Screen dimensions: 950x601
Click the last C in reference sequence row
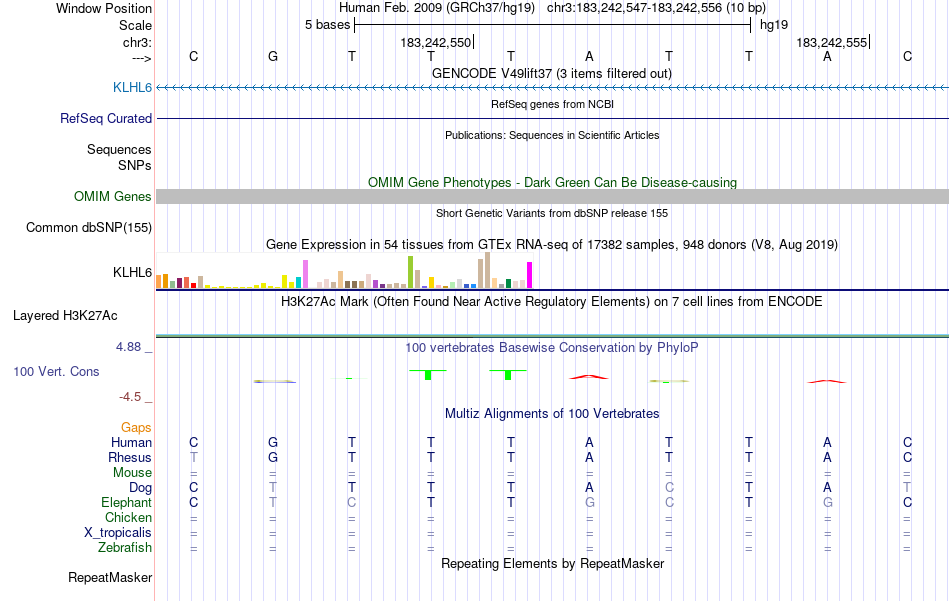click(x=907, y=56)
